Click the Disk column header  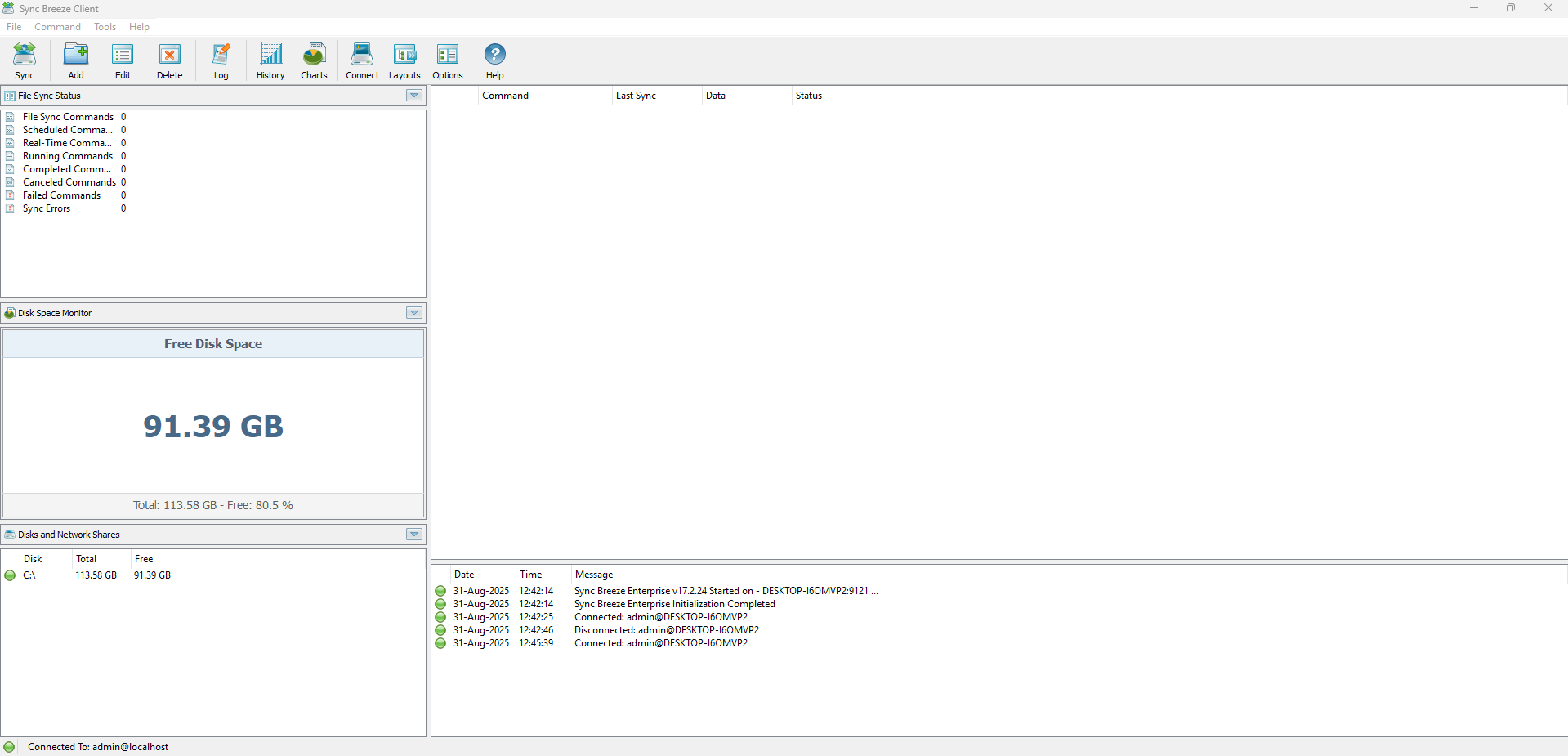coord(46,559)
